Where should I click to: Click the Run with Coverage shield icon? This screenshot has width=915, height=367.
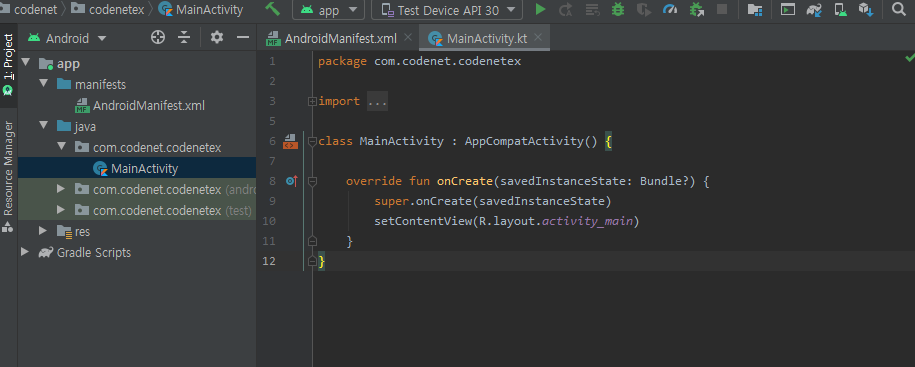[x=644, y=9]
